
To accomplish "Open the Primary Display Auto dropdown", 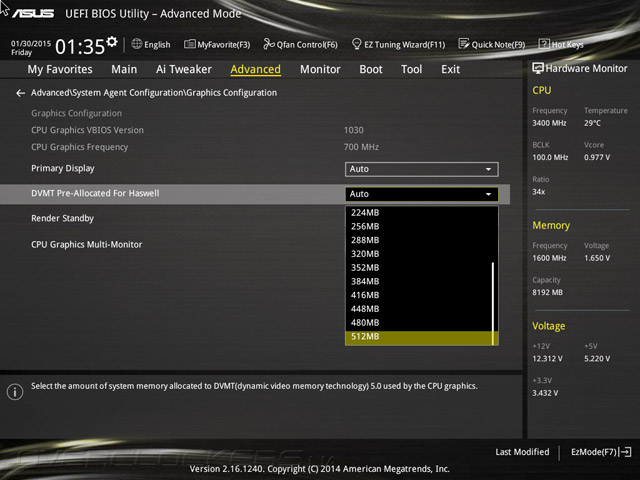I will pyautogui.click(x=422, y=169).
